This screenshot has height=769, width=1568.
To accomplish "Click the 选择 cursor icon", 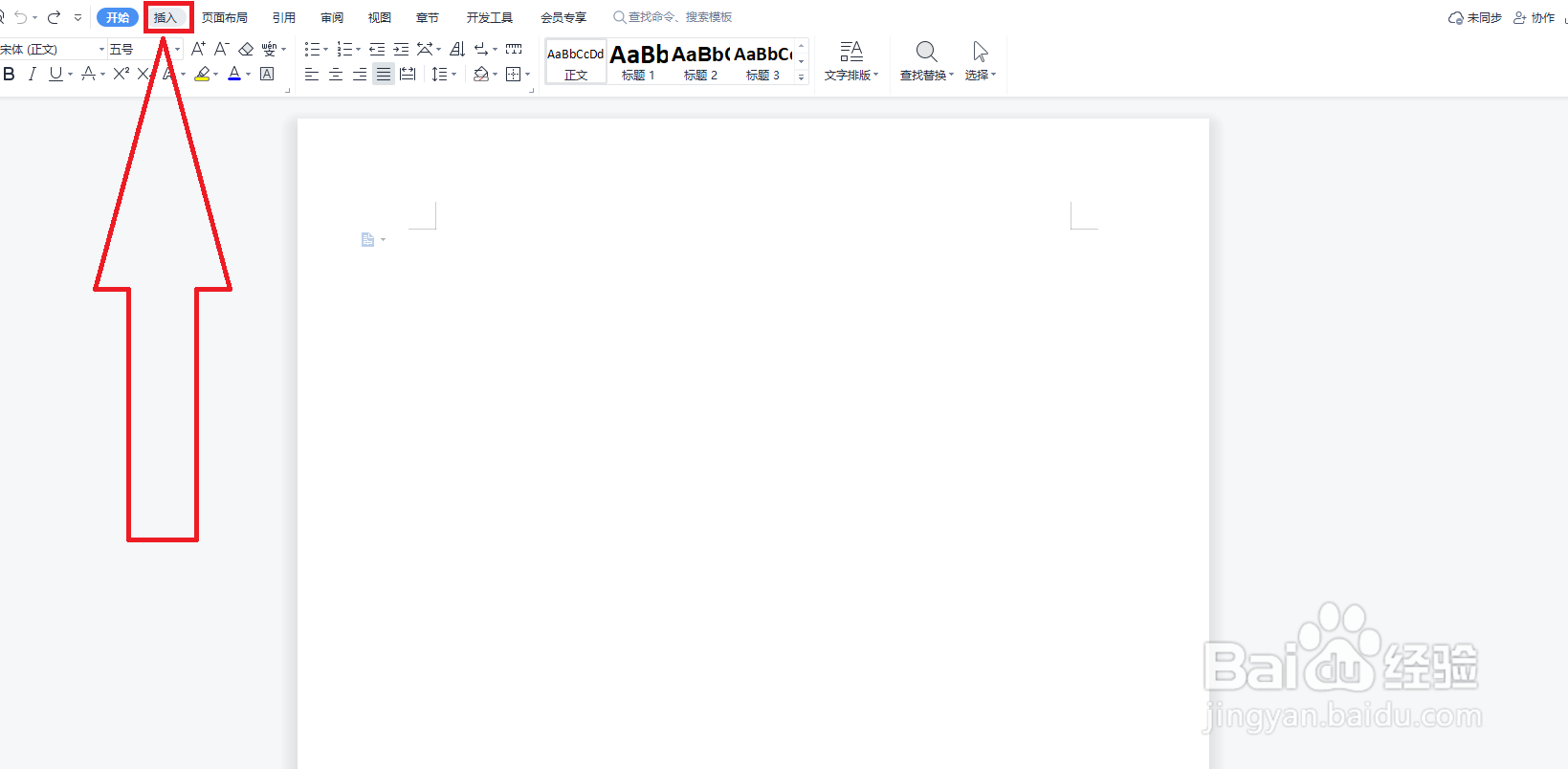I will [x=980, y=52].
